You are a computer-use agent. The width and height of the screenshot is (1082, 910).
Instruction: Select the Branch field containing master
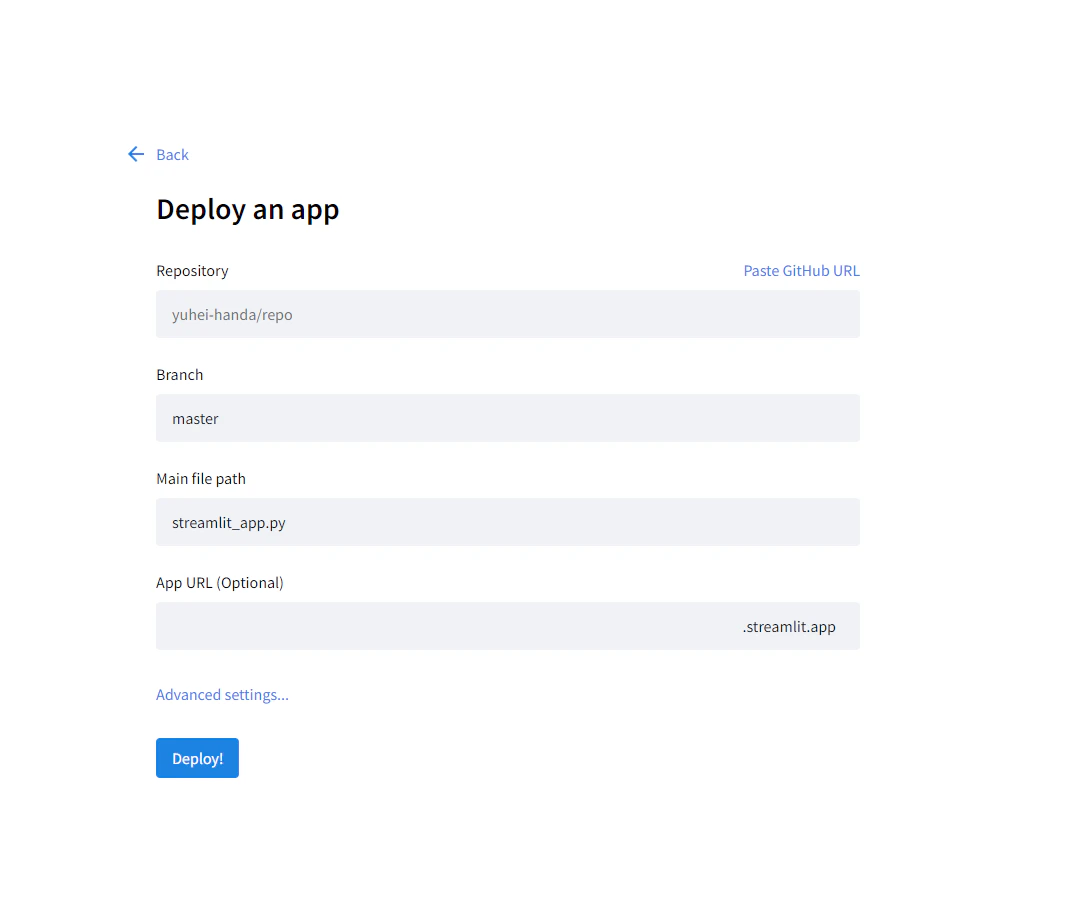pyautogui.click(x=508, y=418)
